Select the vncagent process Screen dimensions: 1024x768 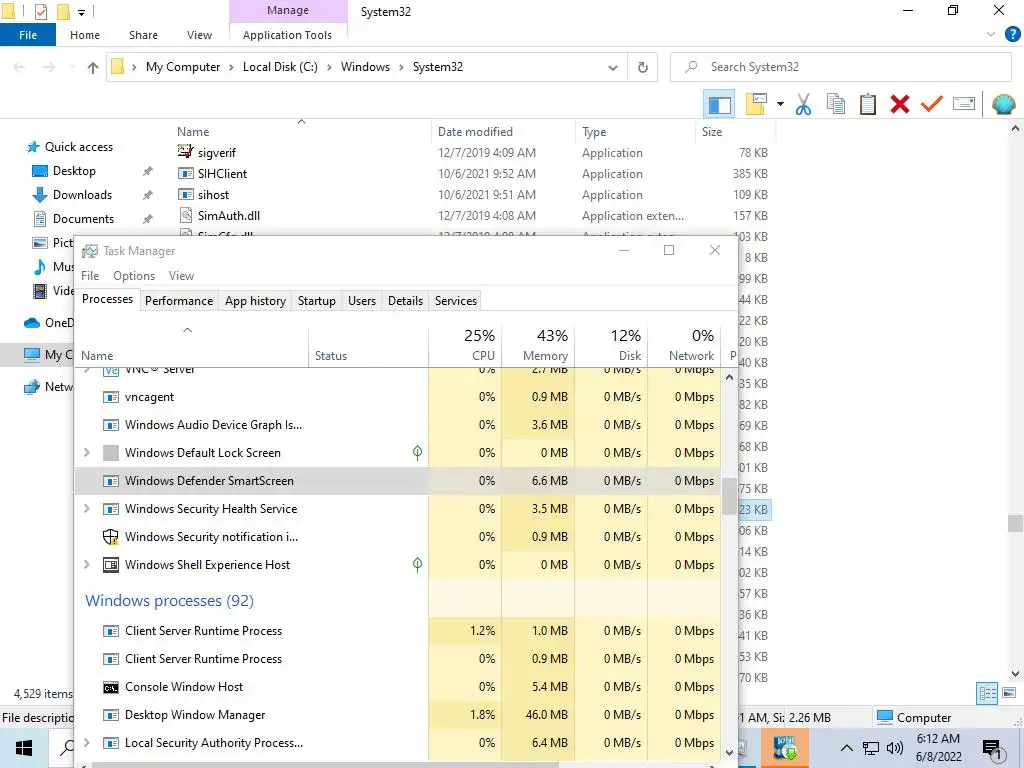(398, 397)
